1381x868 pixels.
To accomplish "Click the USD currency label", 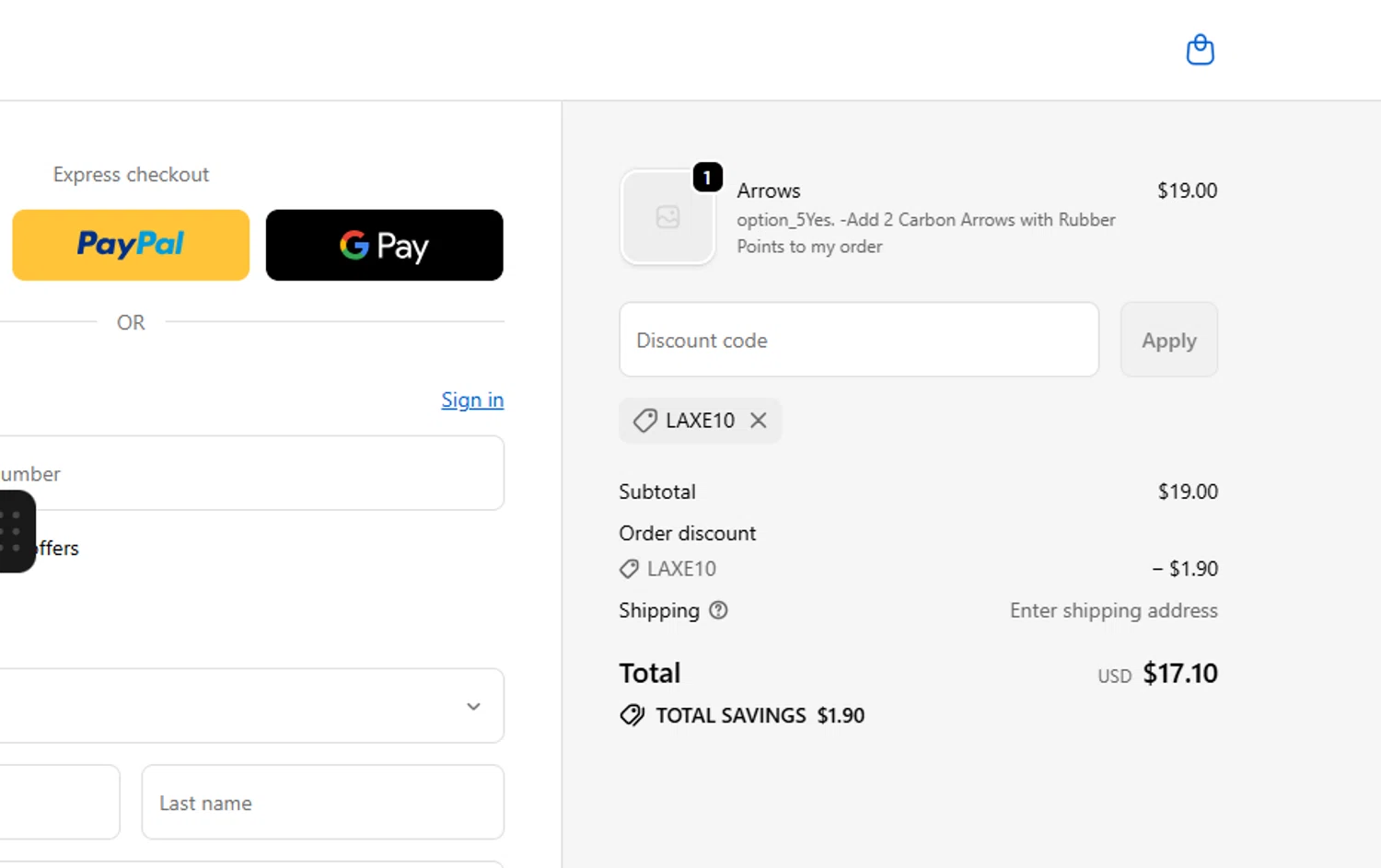I will pyautogui.click(x=1114, y=676).
